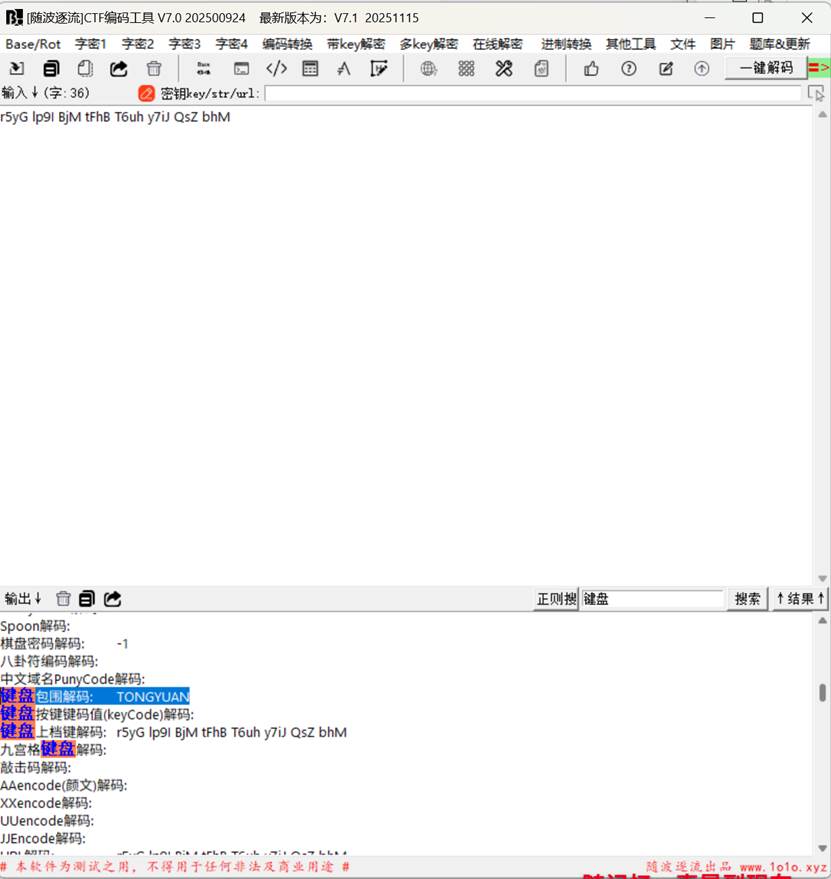The height and width of the screenshot is (879, 831).
Task: Select the copy document icon on the toolbar
Action: (x=51, y=68)
